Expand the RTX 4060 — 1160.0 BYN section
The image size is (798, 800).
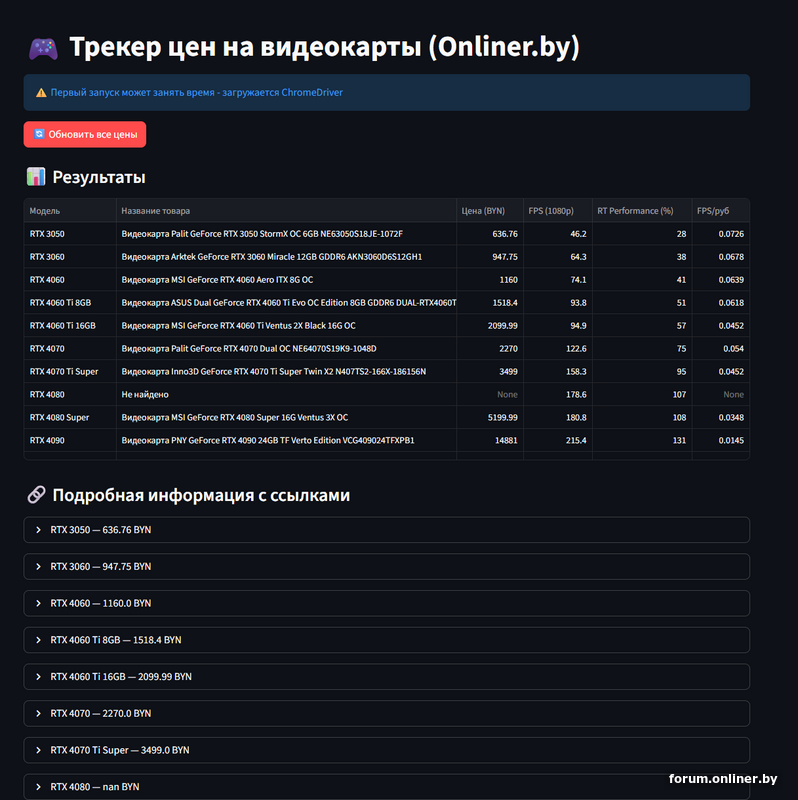[387, 603]
